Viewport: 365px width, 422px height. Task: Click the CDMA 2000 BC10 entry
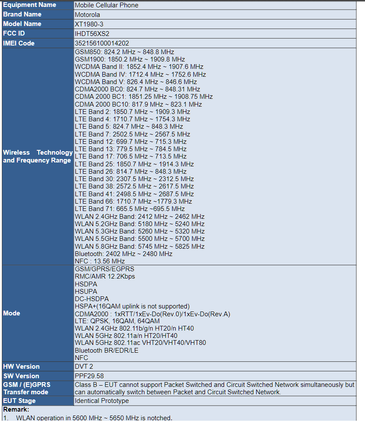click(x=138, y=104)
